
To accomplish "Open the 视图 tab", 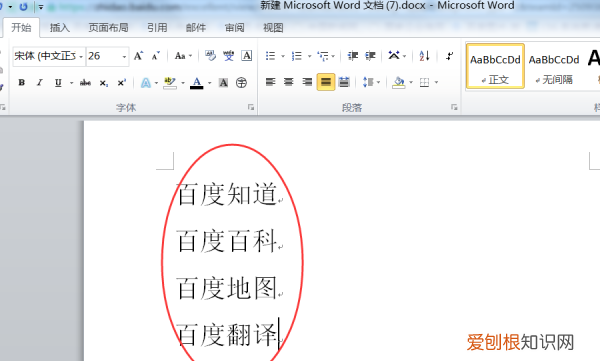I will (x=273, y=28).
